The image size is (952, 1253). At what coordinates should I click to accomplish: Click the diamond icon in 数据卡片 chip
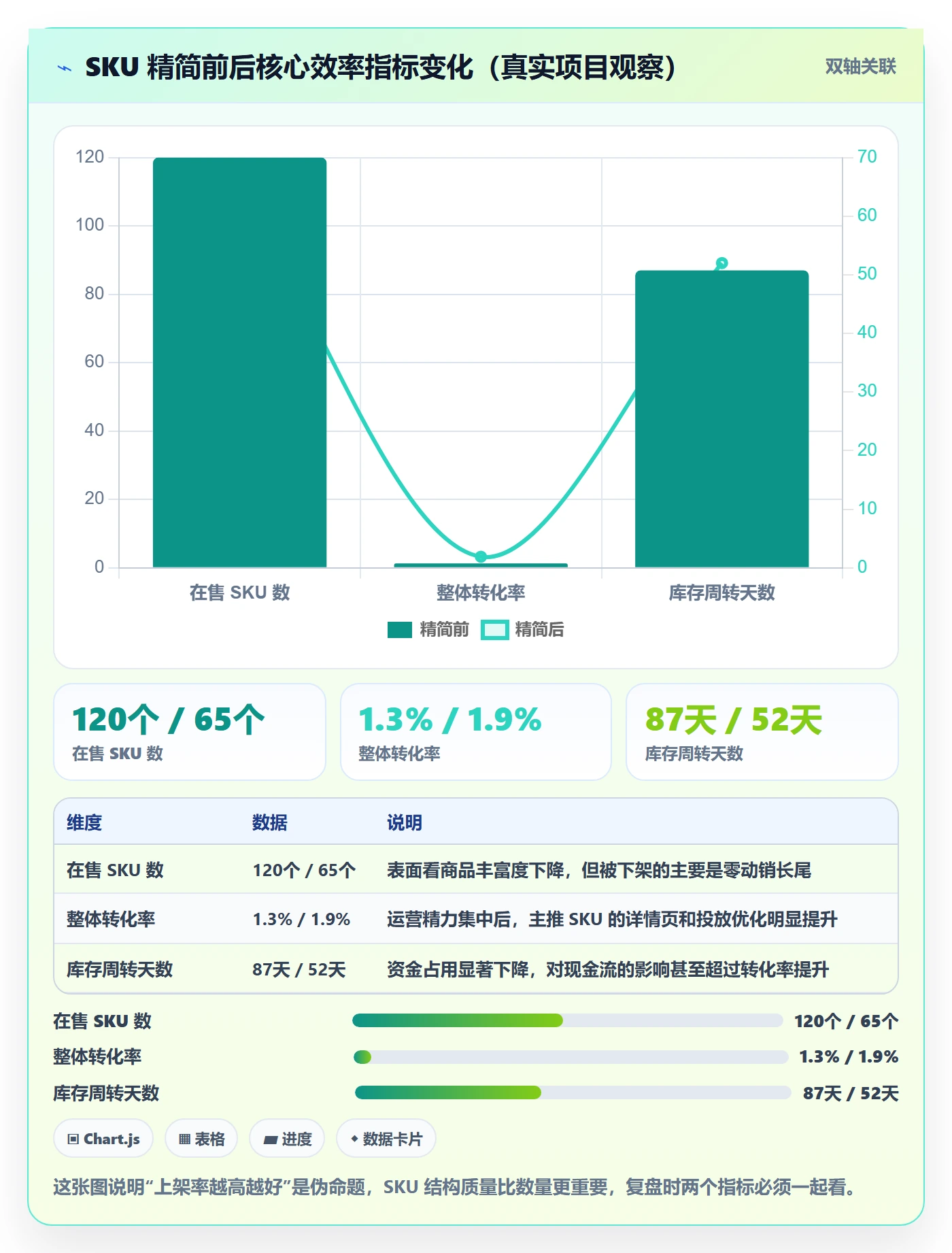(354, 1139)
